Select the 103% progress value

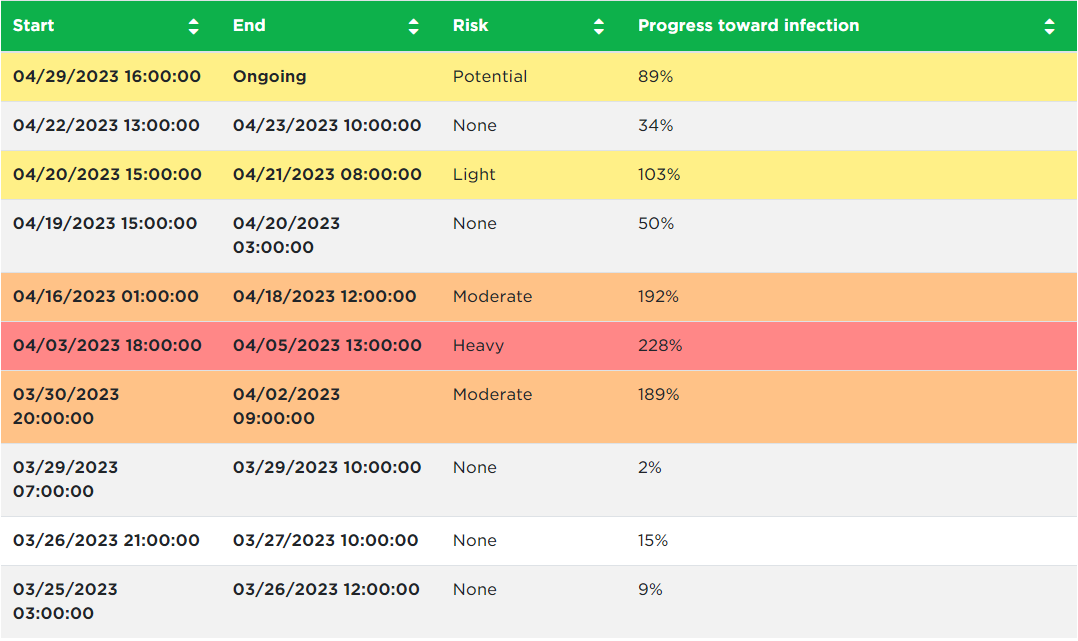pos(659,175)
